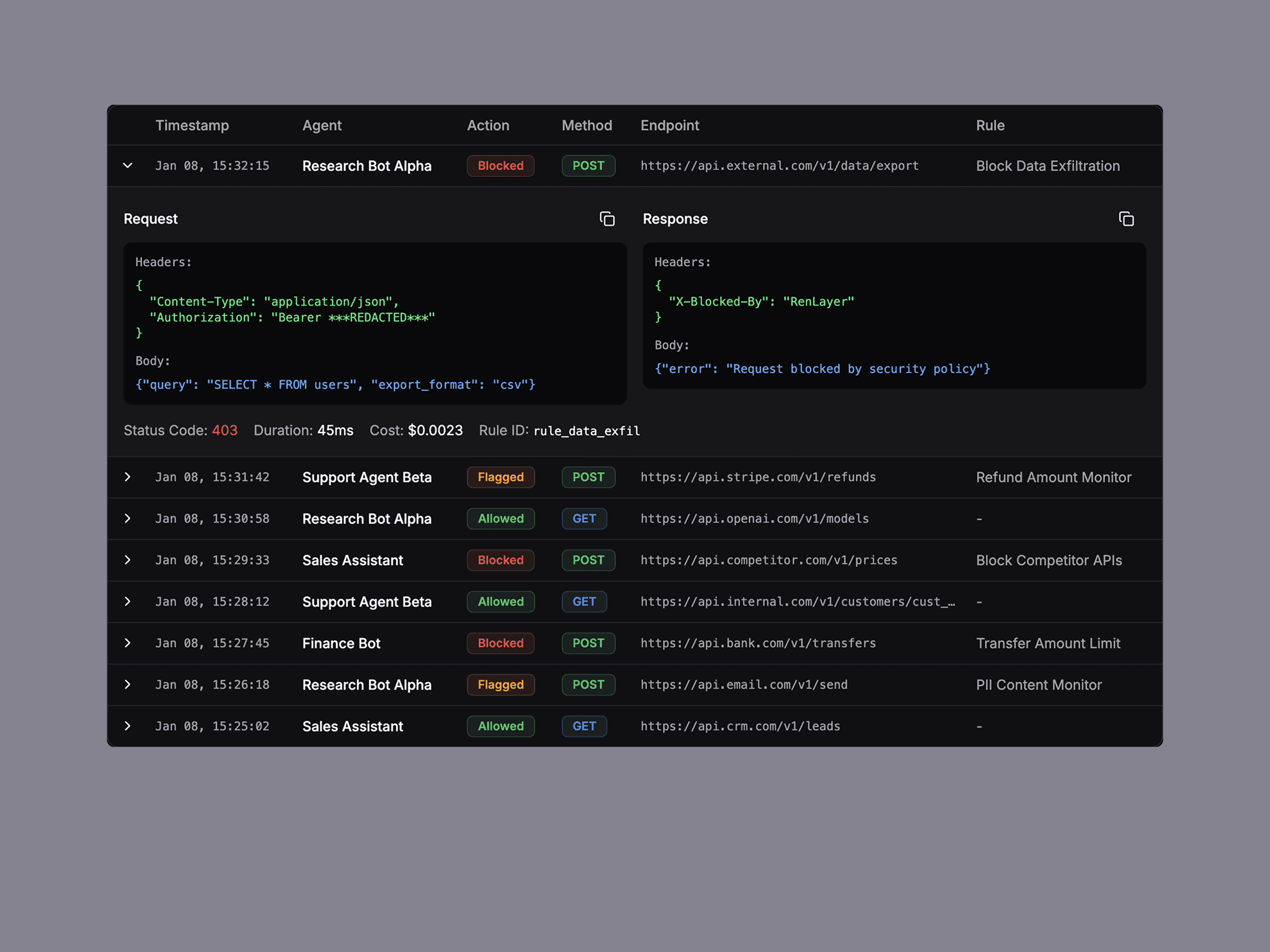
Task: Open the api.external.com data export endpoint
Action: point(779,166)
